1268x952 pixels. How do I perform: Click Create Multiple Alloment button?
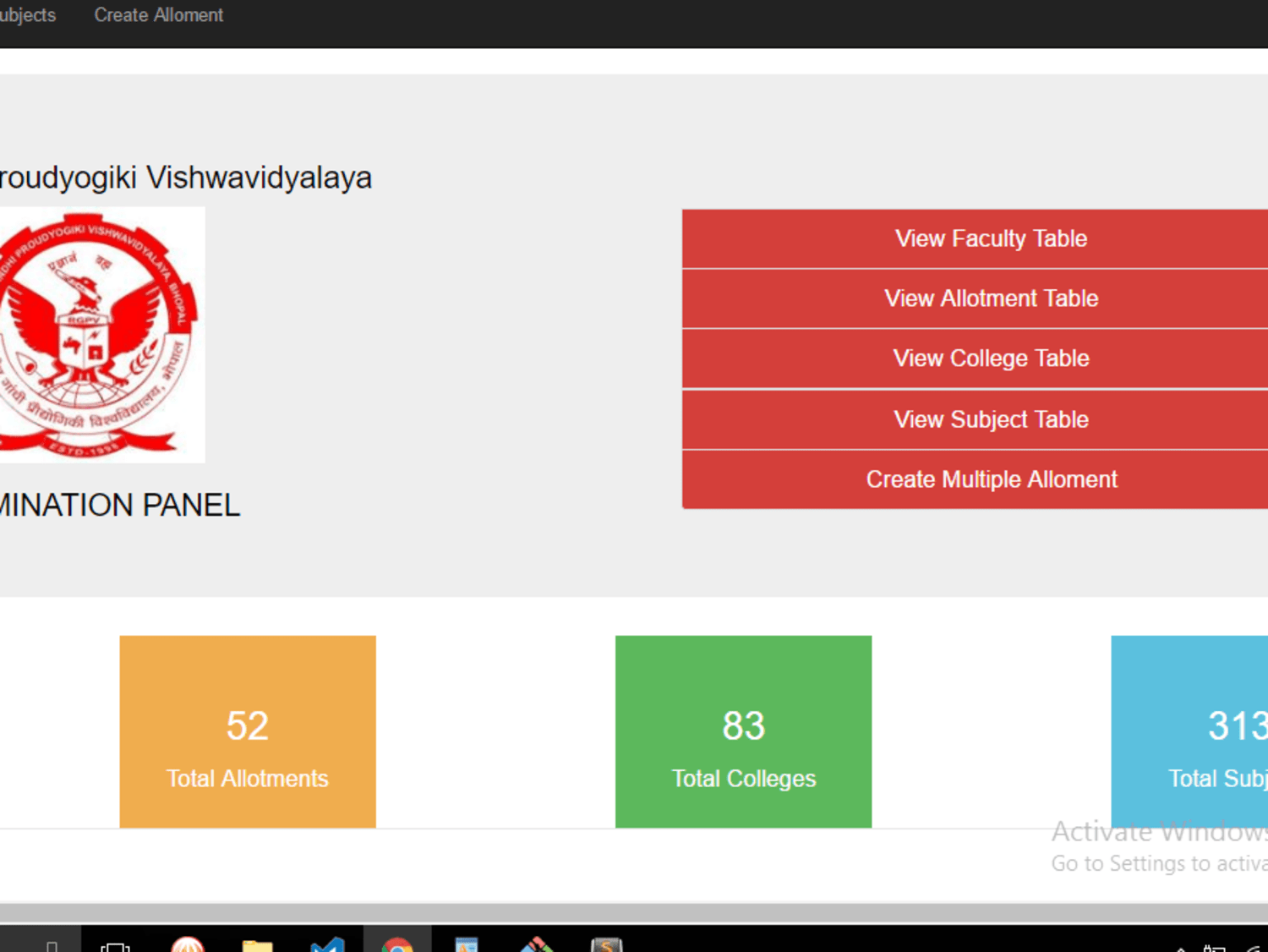tap(975, 479)
